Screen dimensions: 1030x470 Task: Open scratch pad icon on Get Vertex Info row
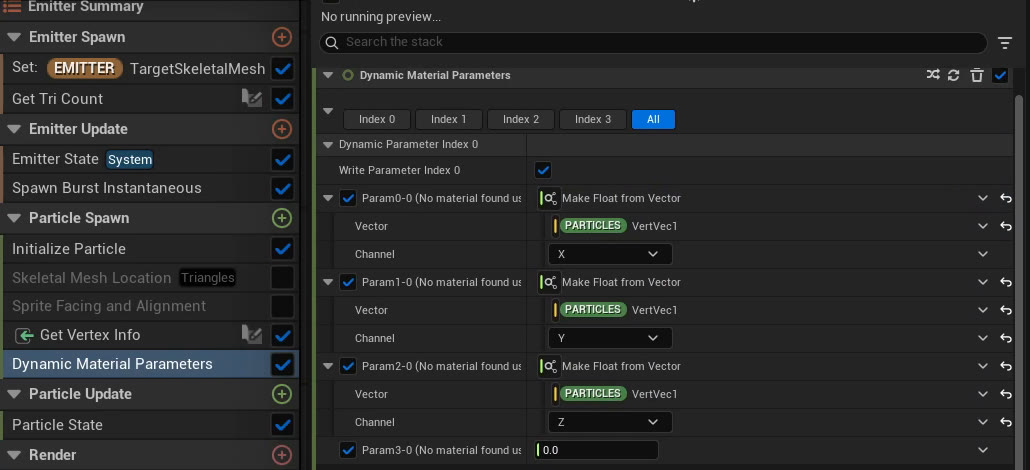coord(252,335)
